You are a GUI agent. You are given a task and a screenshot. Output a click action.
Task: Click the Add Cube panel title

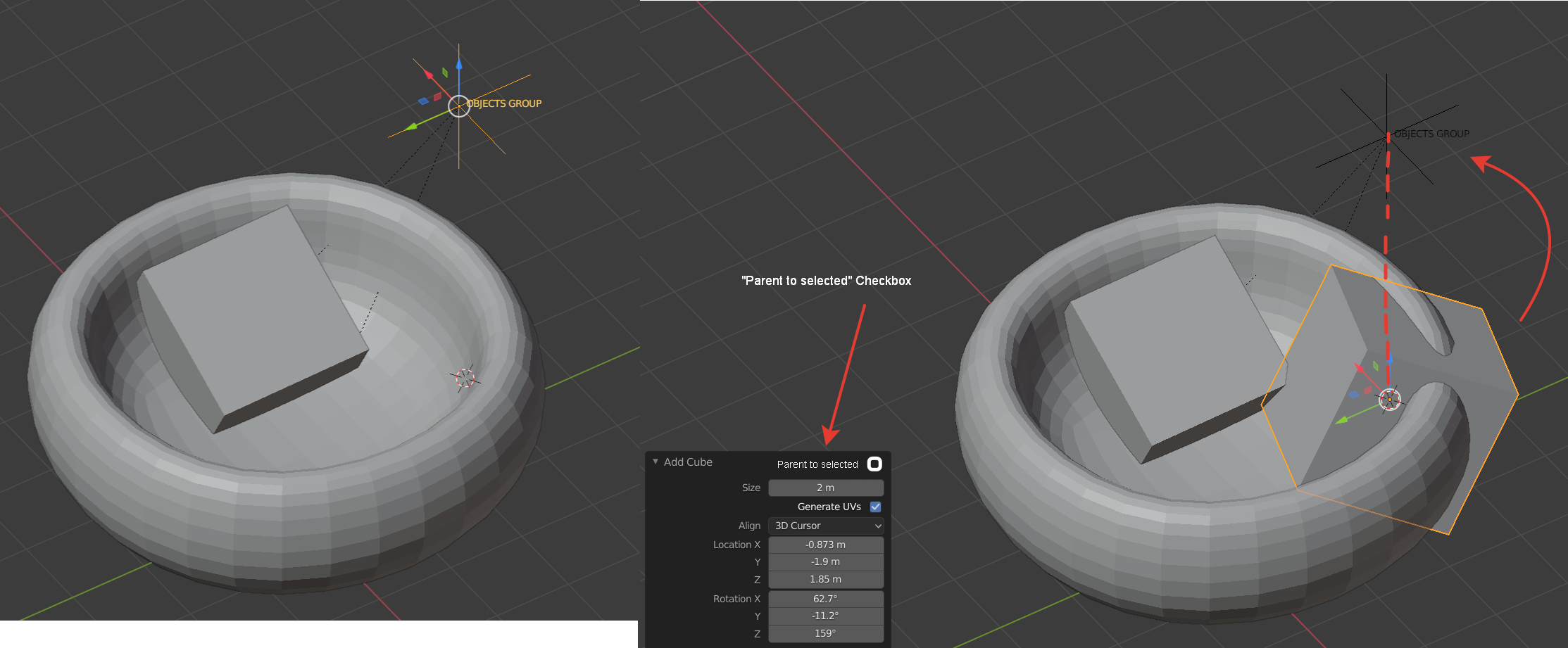(x=688, y=462)
